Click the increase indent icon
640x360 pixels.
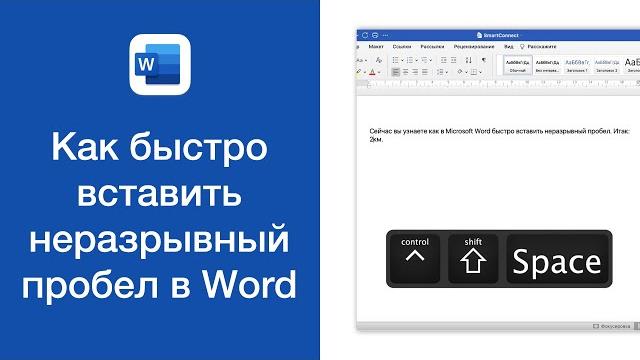(453, 60)
